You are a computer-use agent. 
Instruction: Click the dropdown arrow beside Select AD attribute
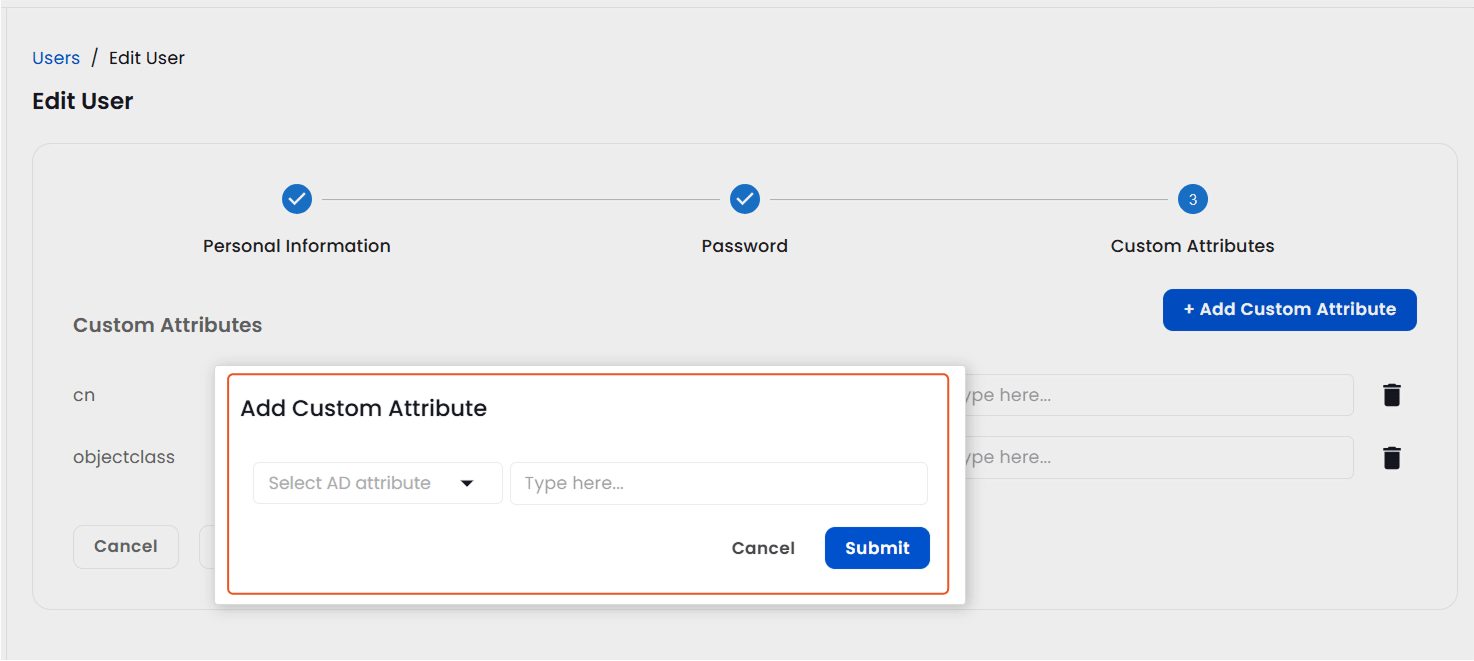tap(466, 483)
